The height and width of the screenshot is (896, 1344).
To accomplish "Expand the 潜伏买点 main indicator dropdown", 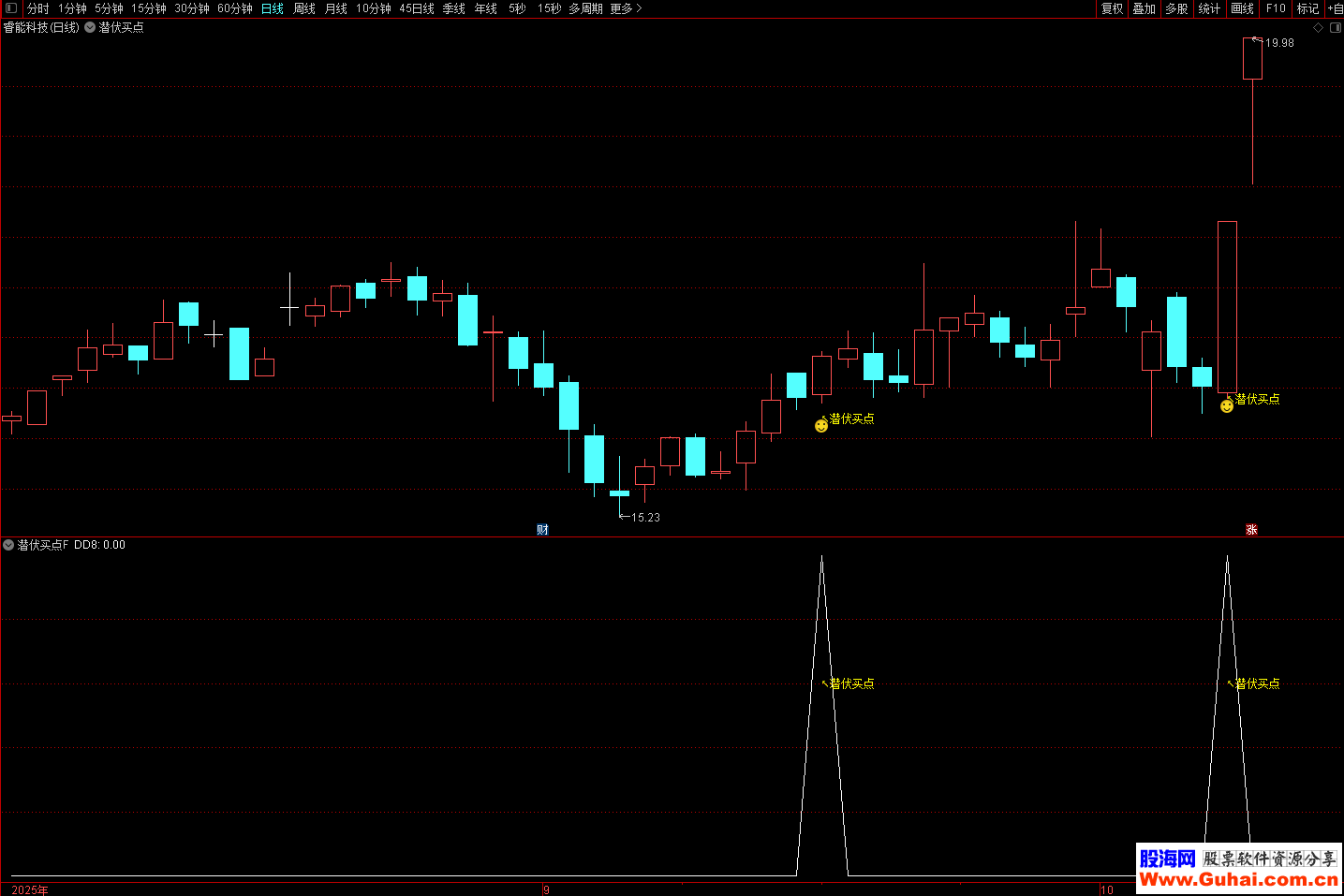I will pos(90,28).
